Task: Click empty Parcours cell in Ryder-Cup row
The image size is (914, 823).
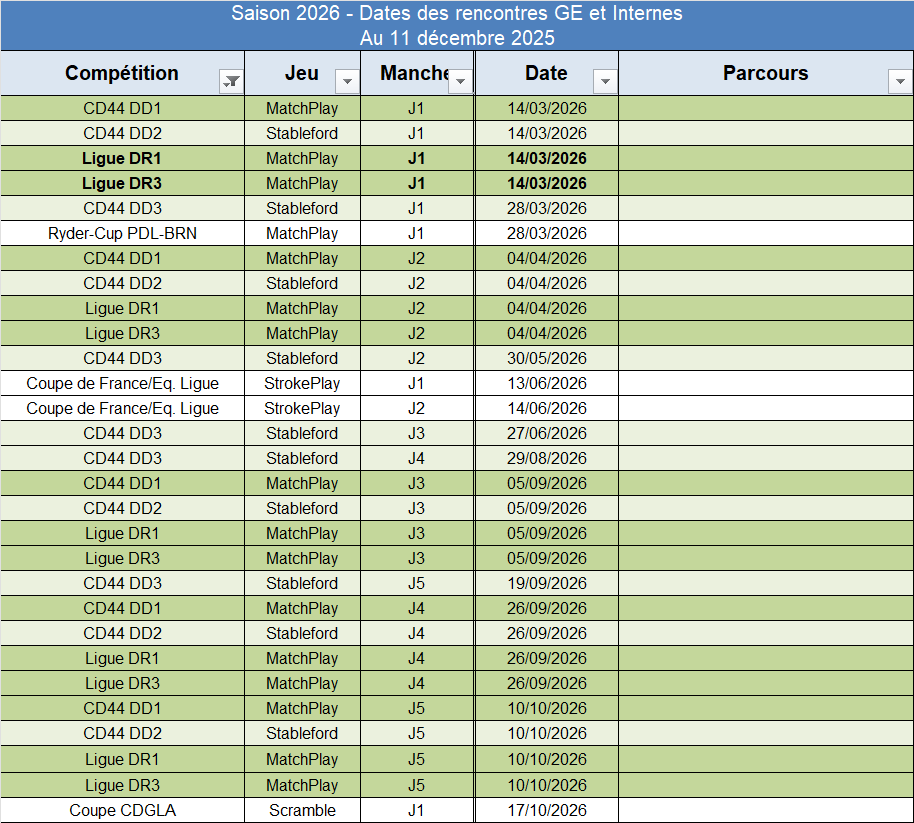Action: click(x=765, y=233)
